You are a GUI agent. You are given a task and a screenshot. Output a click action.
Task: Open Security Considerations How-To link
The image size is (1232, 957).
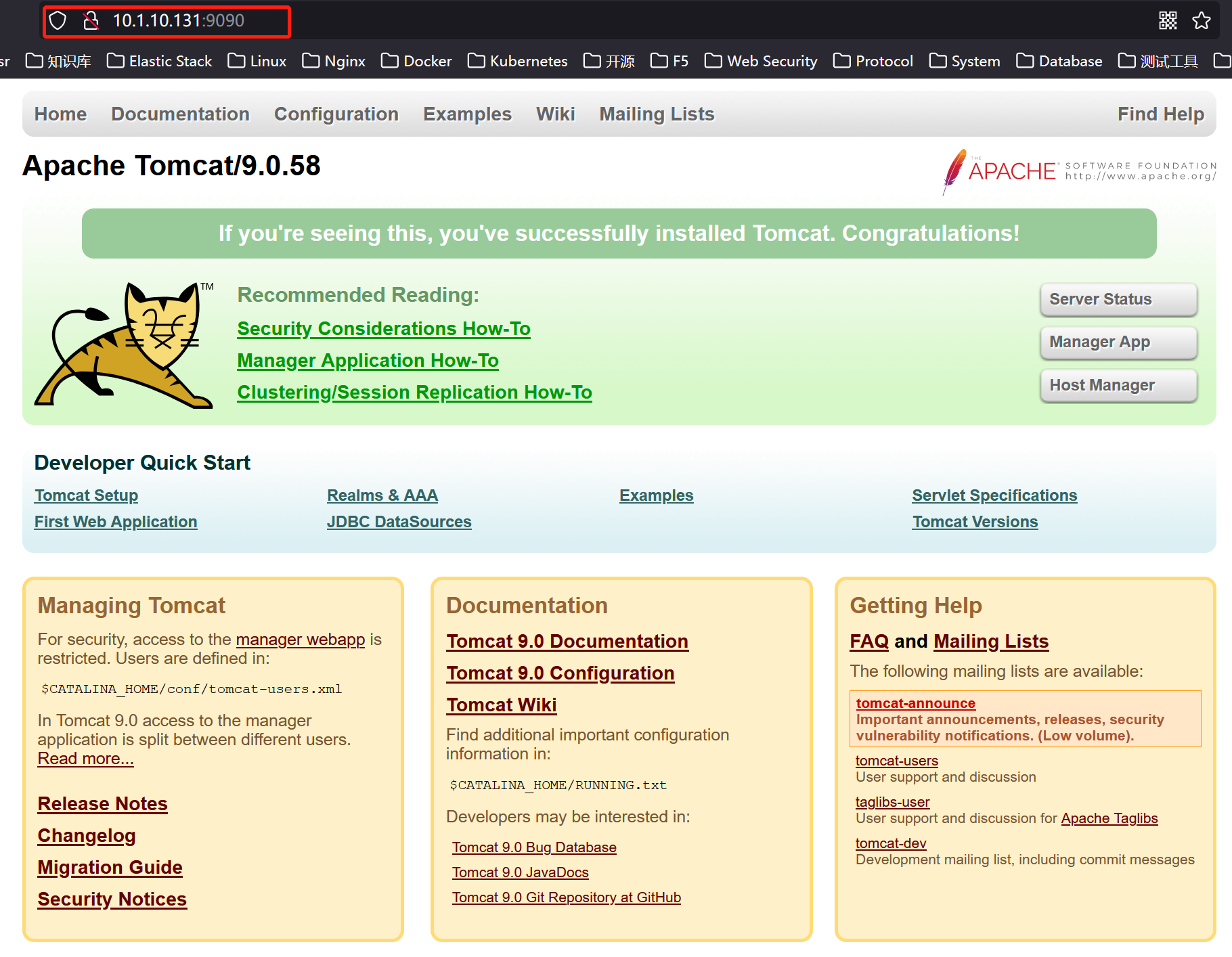tap(384, 329)
